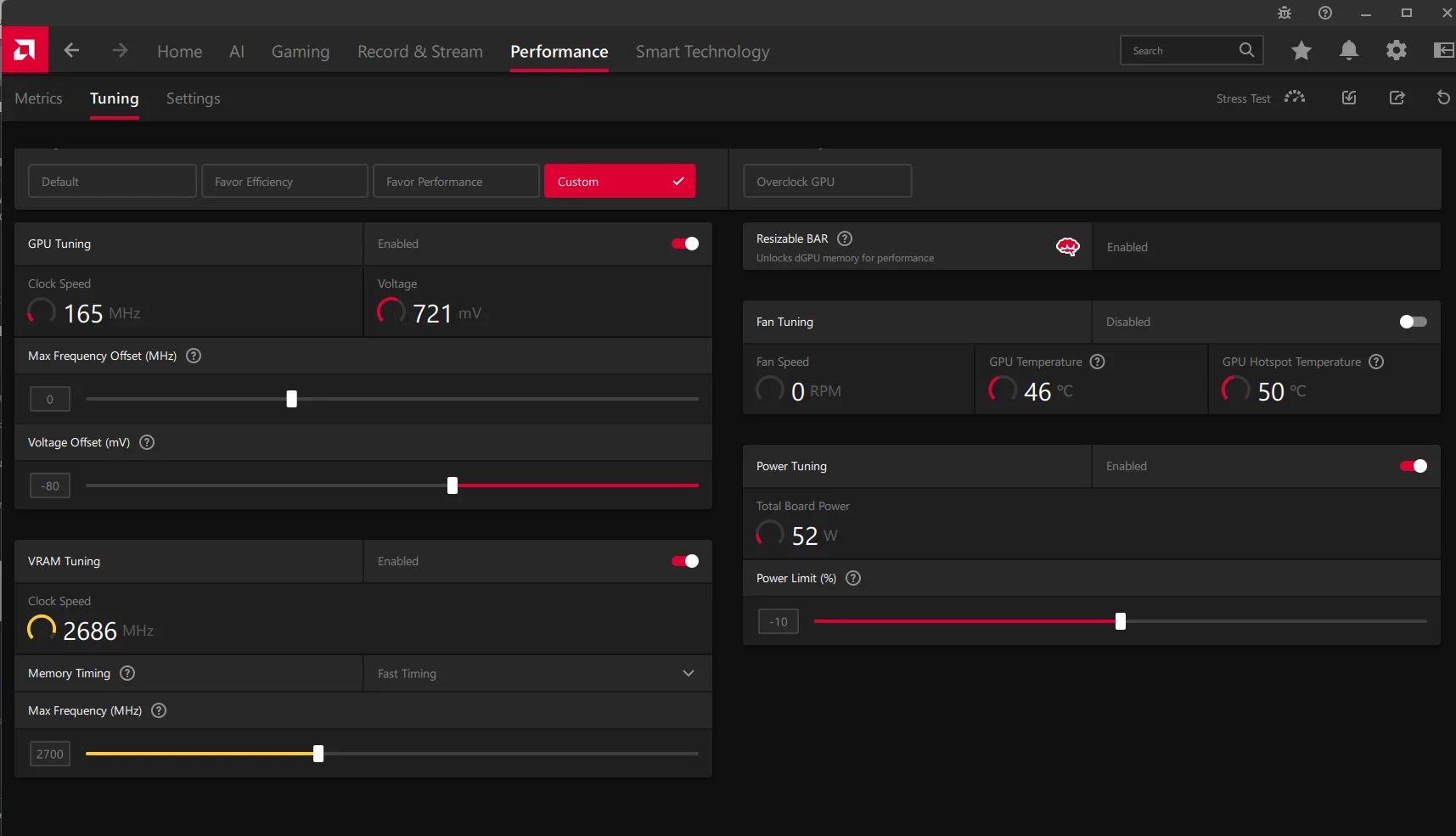
Task: Click the Tuning sub-tab
Action: [x=115, y=98]
